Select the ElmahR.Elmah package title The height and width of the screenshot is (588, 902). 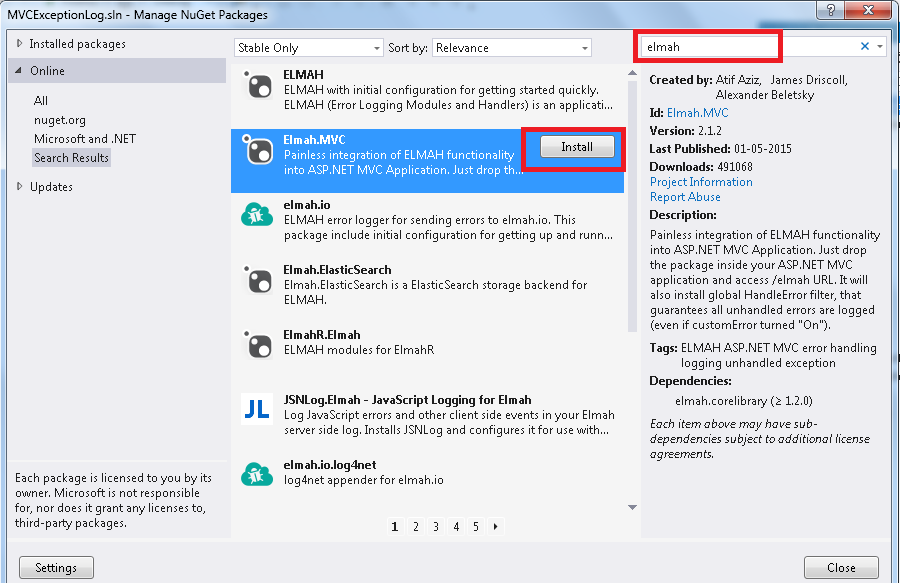(x=322, y=335)
